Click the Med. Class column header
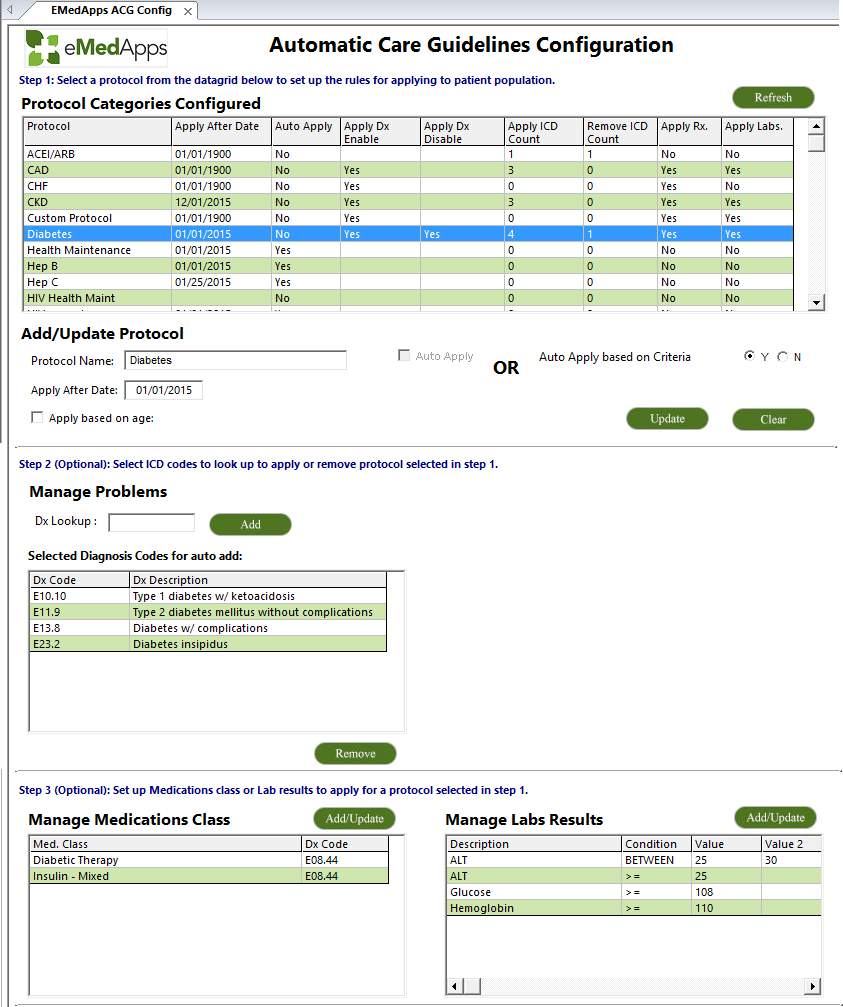The image size is (843, 1007). 166,844
